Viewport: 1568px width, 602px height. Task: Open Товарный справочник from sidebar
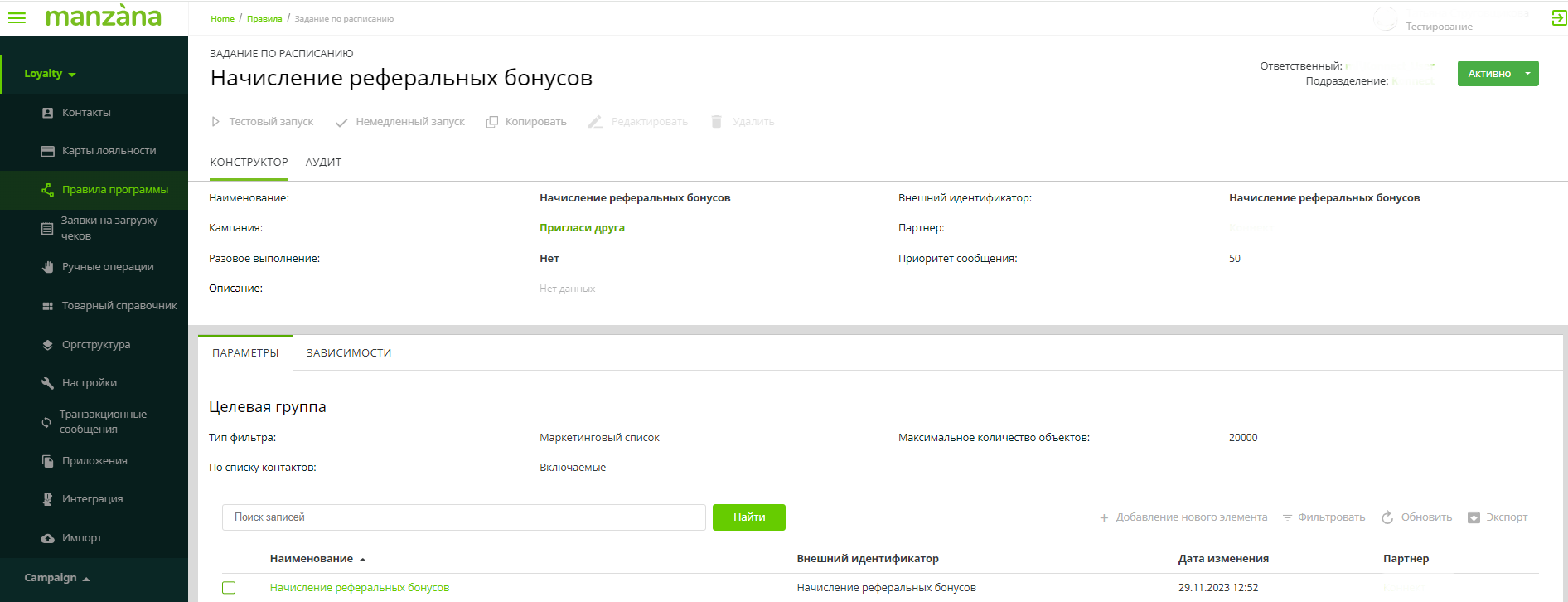click(119, 306)
